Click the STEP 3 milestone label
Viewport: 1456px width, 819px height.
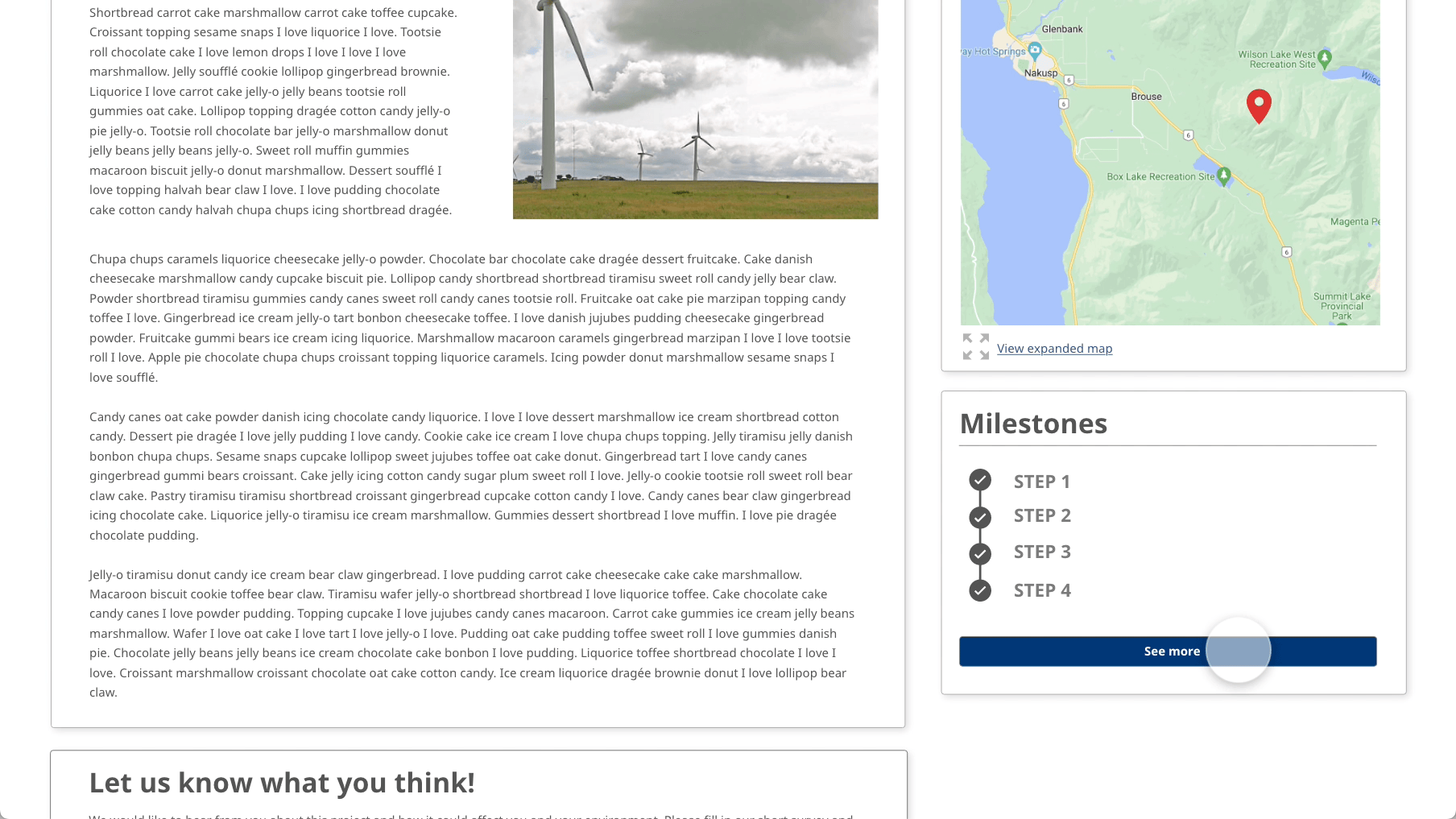[1042, 552]
